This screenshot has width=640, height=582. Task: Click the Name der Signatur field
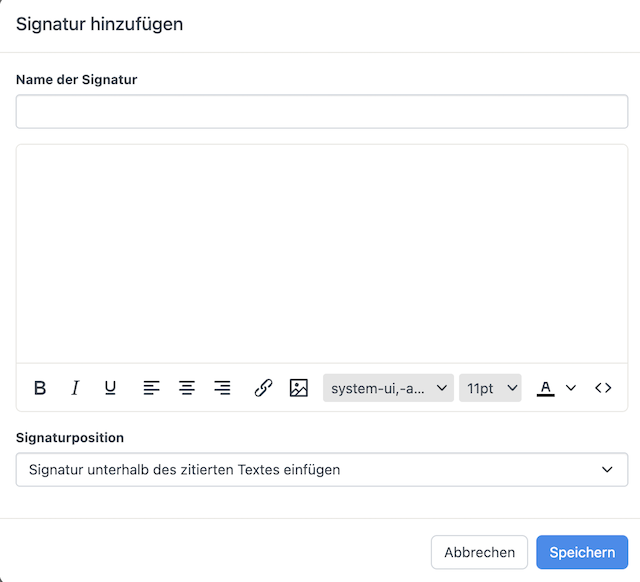point(322,111)
